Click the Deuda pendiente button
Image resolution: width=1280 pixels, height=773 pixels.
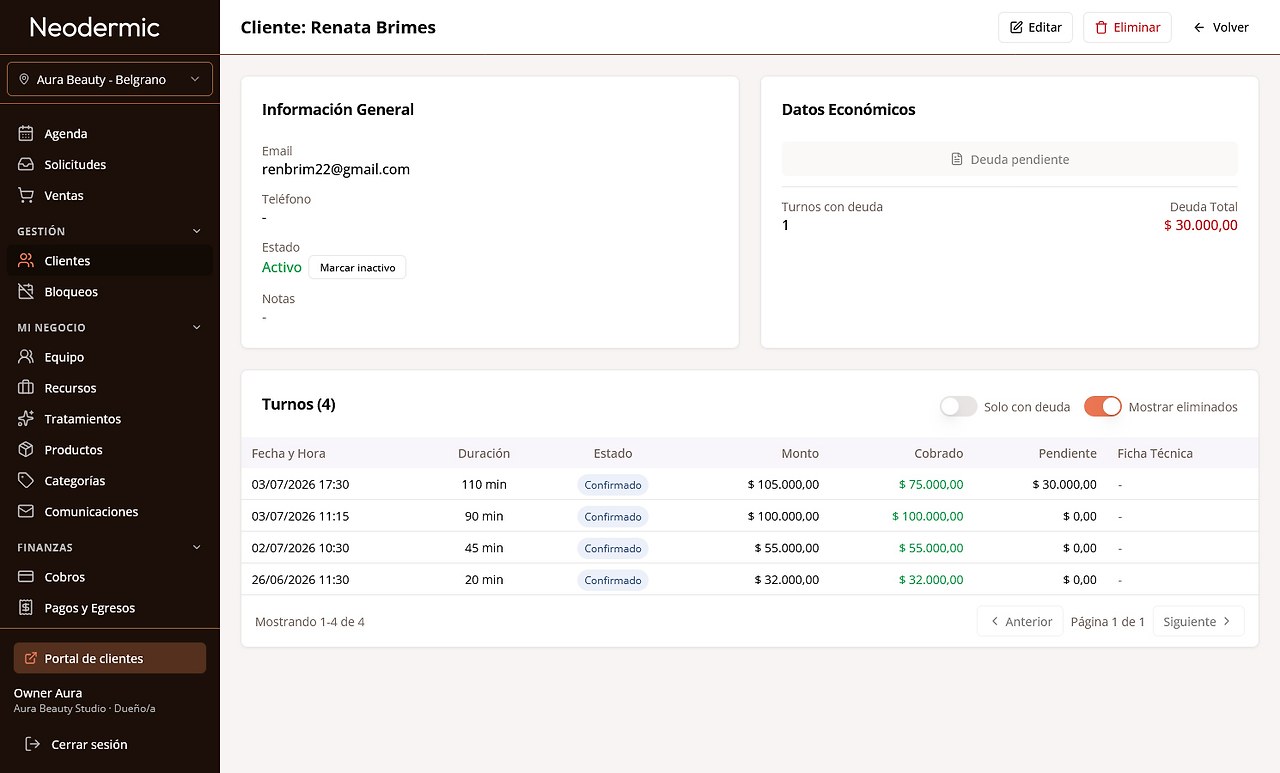[x=1010, y=159]
